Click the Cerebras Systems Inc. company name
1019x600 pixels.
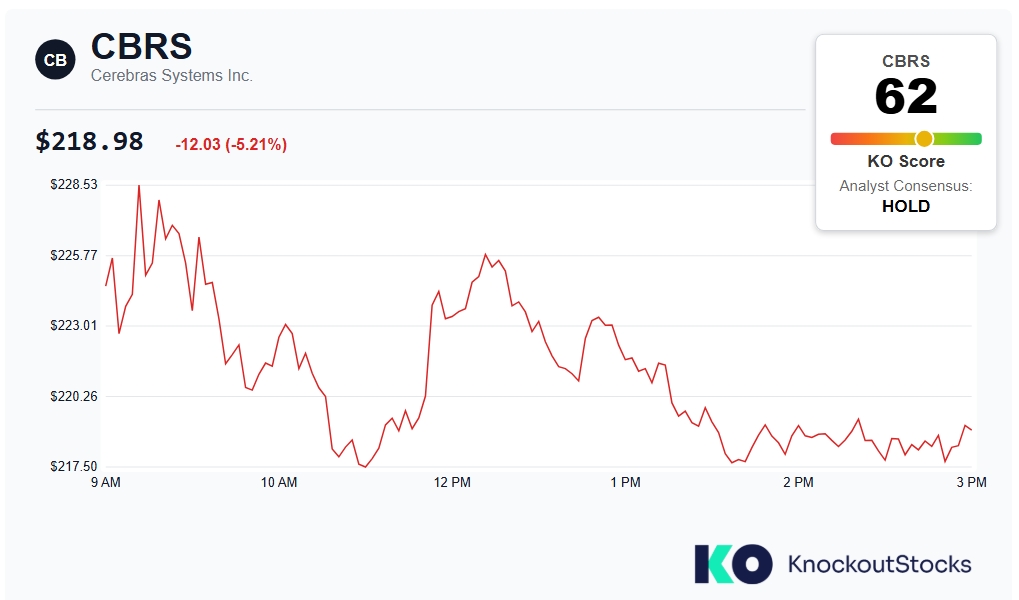pyautogui.click(x=172, y=75)
